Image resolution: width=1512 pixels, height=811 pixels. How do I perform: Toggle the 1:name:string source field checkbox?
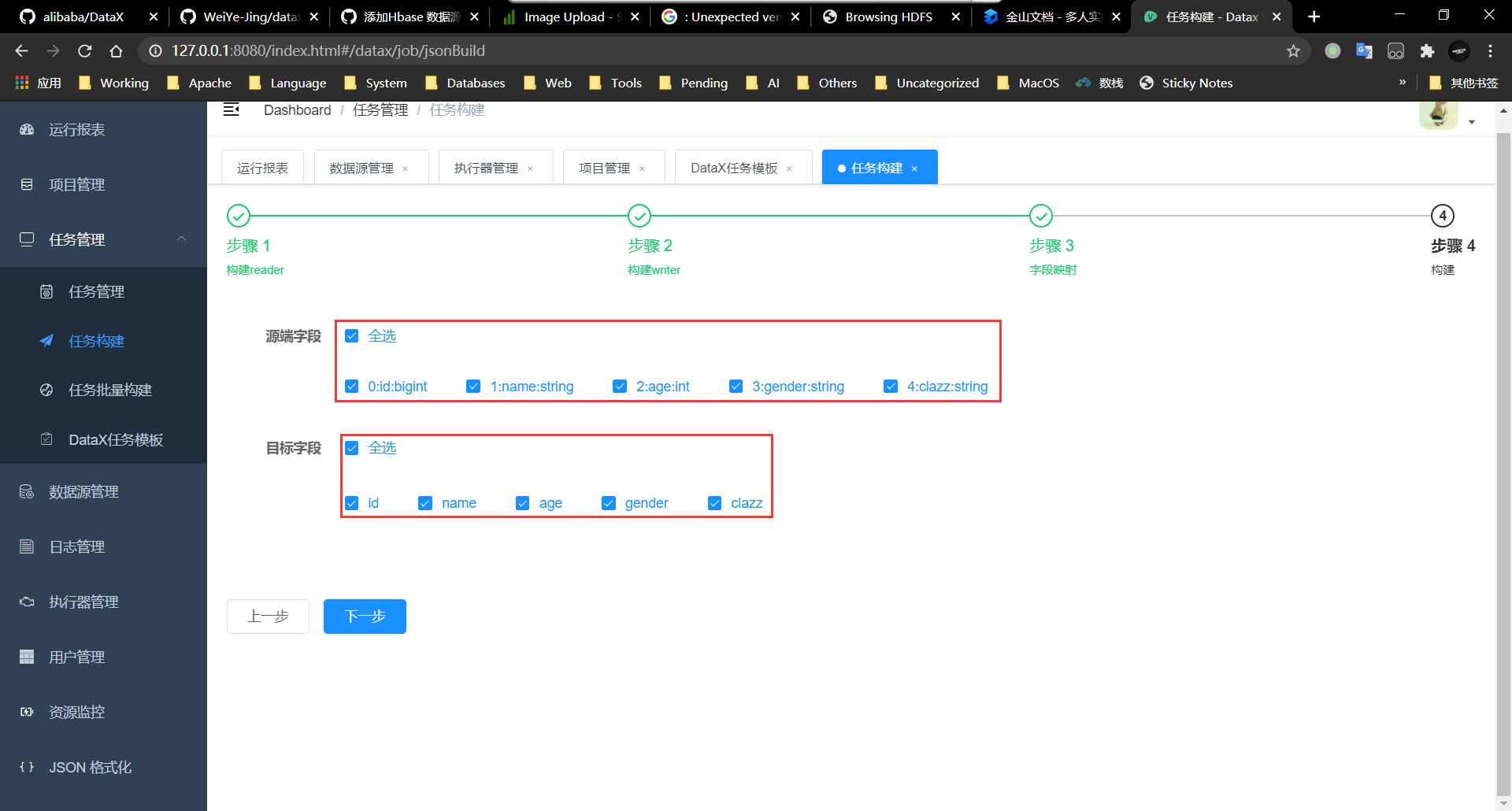coord(473,387)
